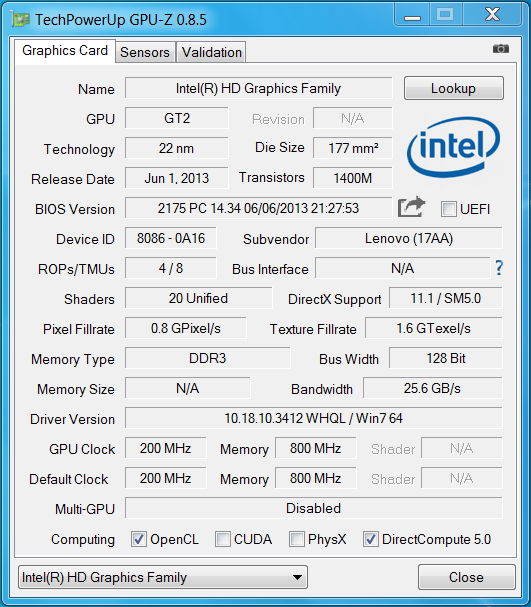531x607 pixels.
Task: Click the Lookup button
Action: (x=454, y=88)
